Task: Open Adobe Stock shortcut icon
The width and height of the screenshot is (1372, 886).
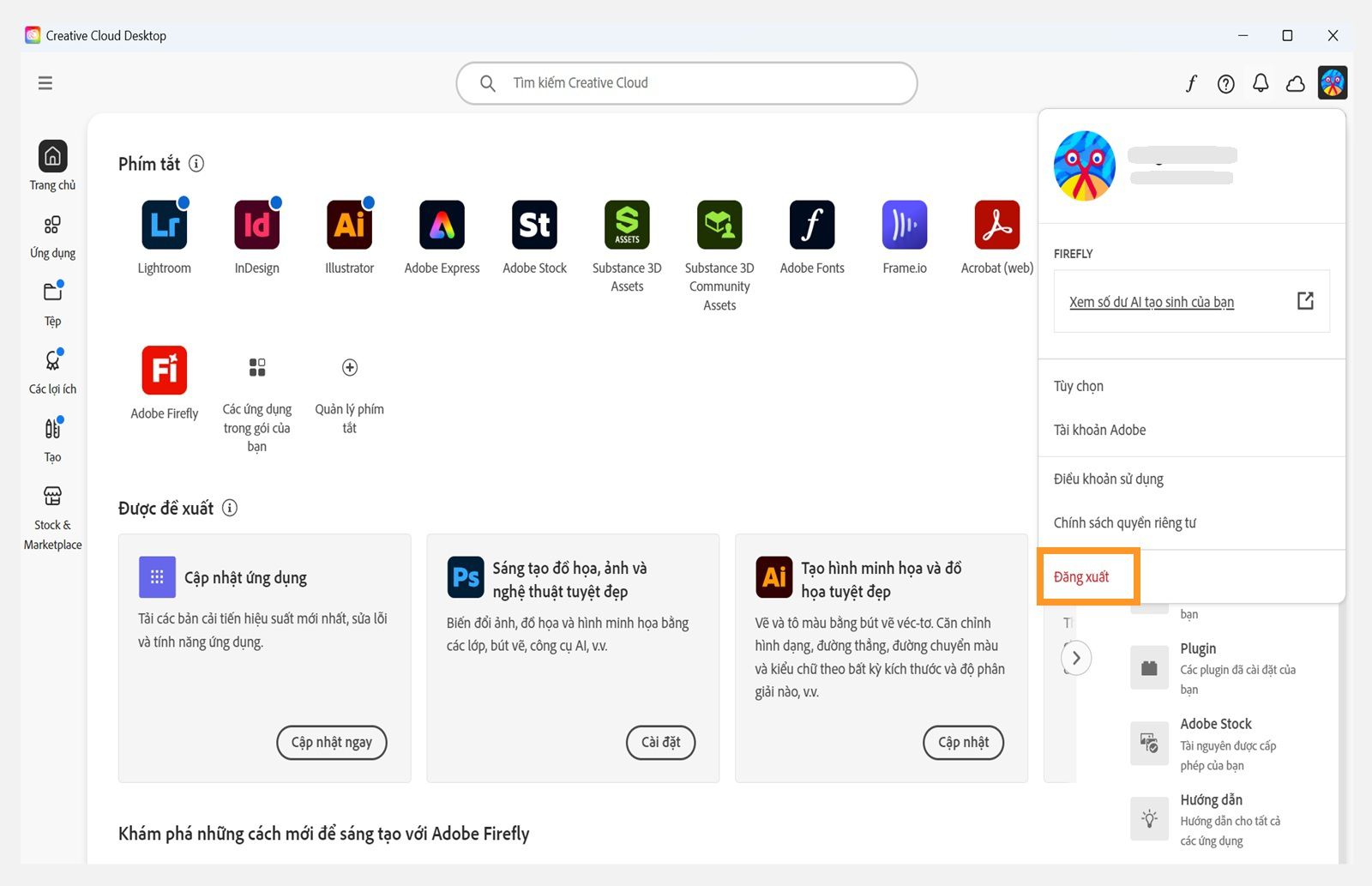Action: (x=534, y=225)
